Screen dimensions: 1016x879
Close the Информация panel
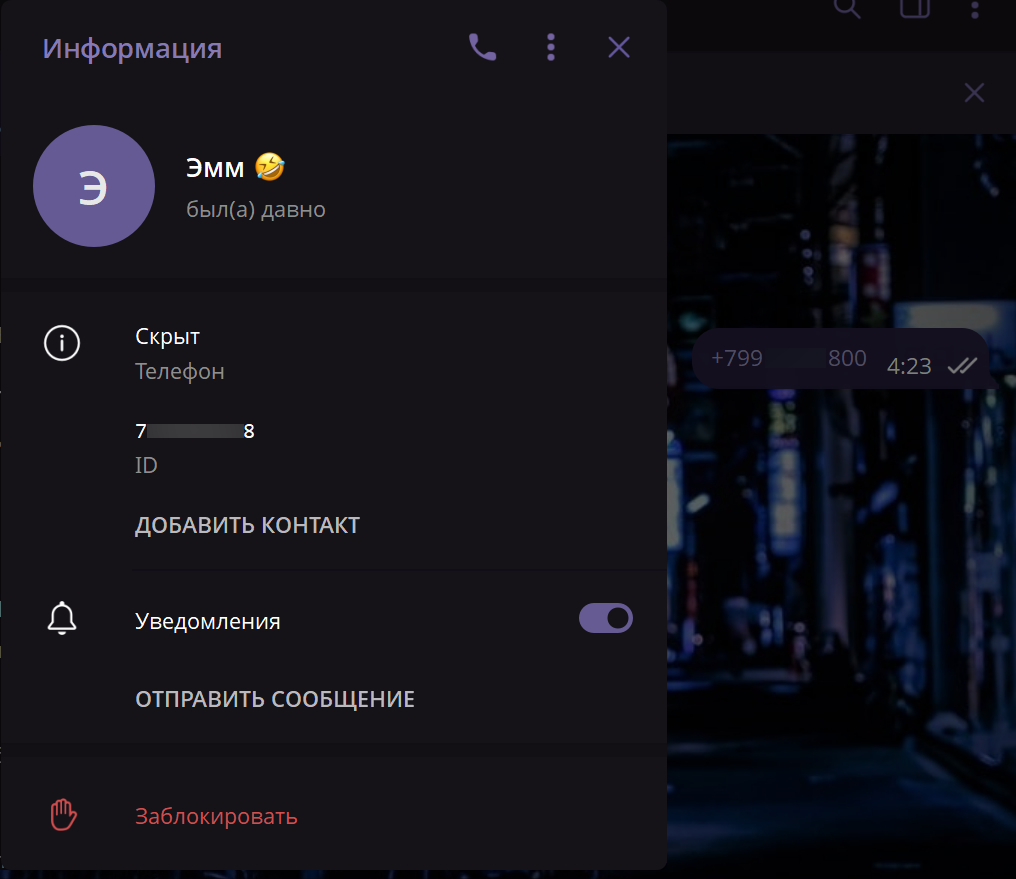619,47
